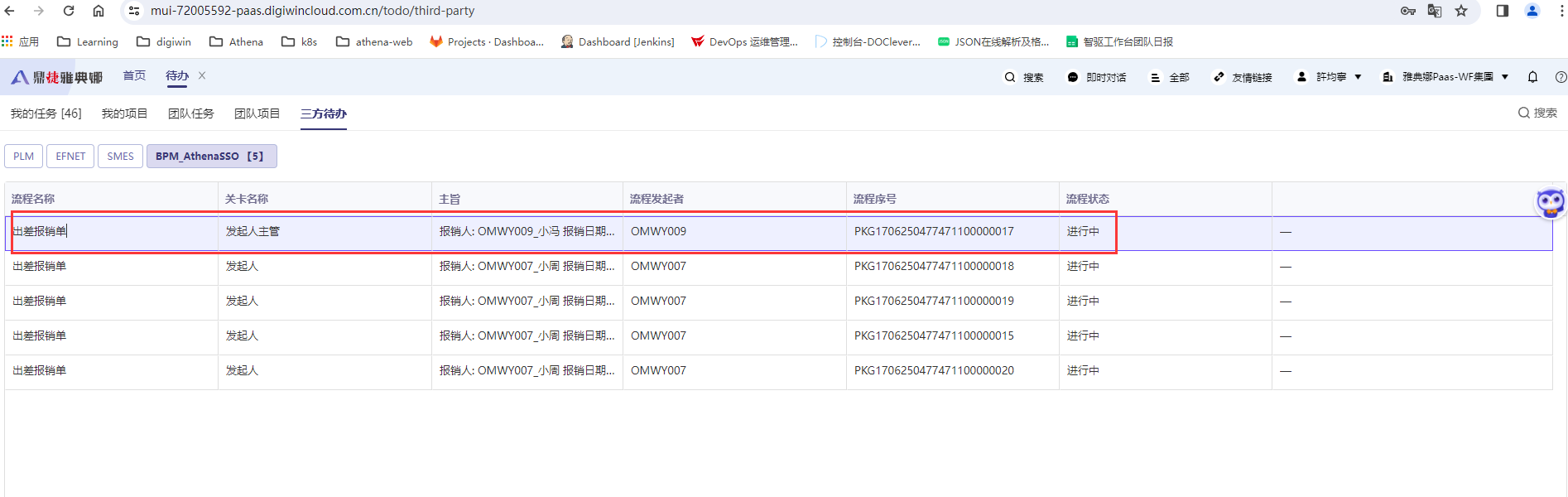The height and width of the screenshot is (497, 1568).
Task: Click serial number PKG170625047747110000015
Action: (934, 335)
